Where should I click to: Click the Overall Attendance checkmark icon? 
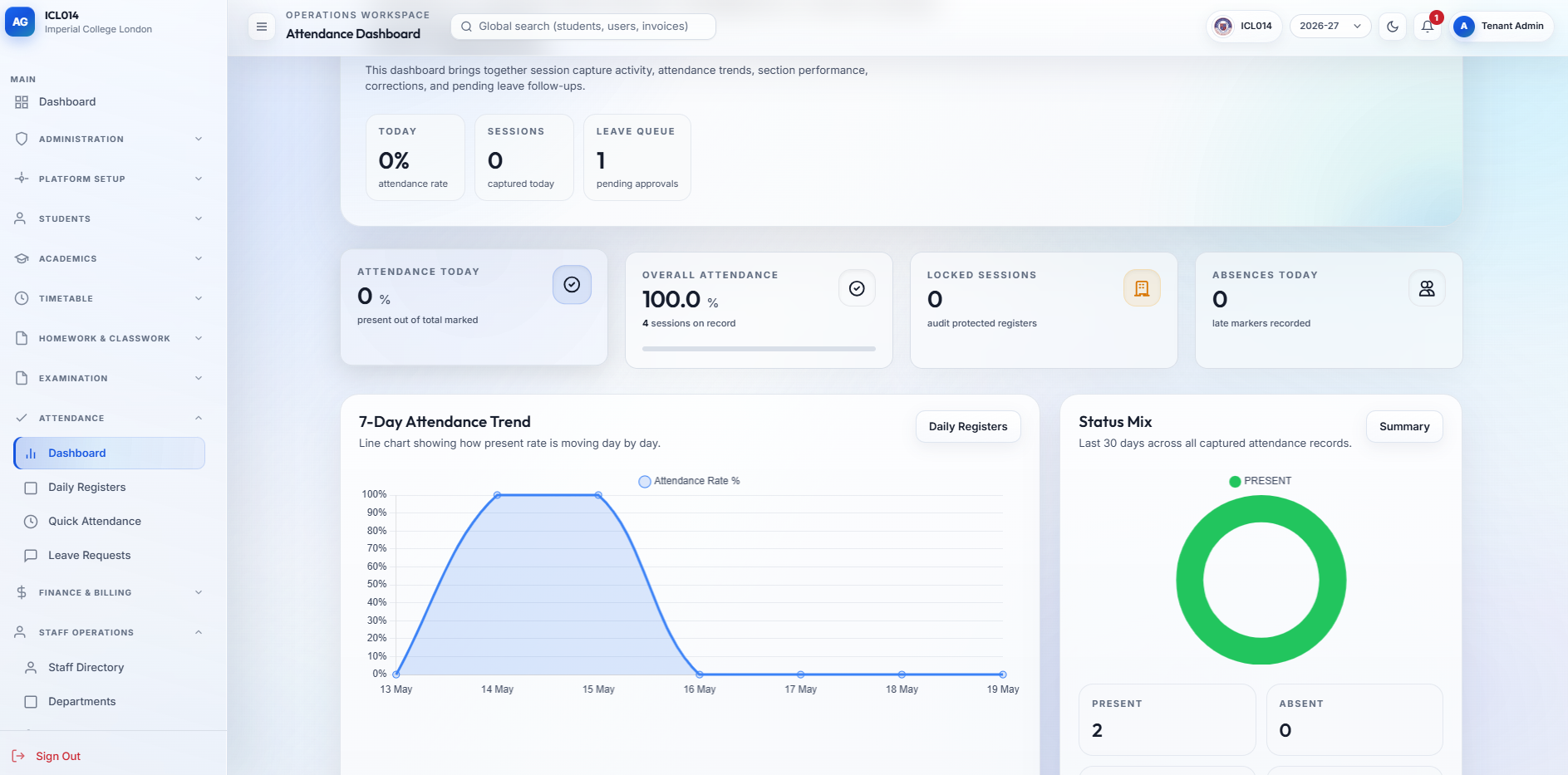pos(857,288)
